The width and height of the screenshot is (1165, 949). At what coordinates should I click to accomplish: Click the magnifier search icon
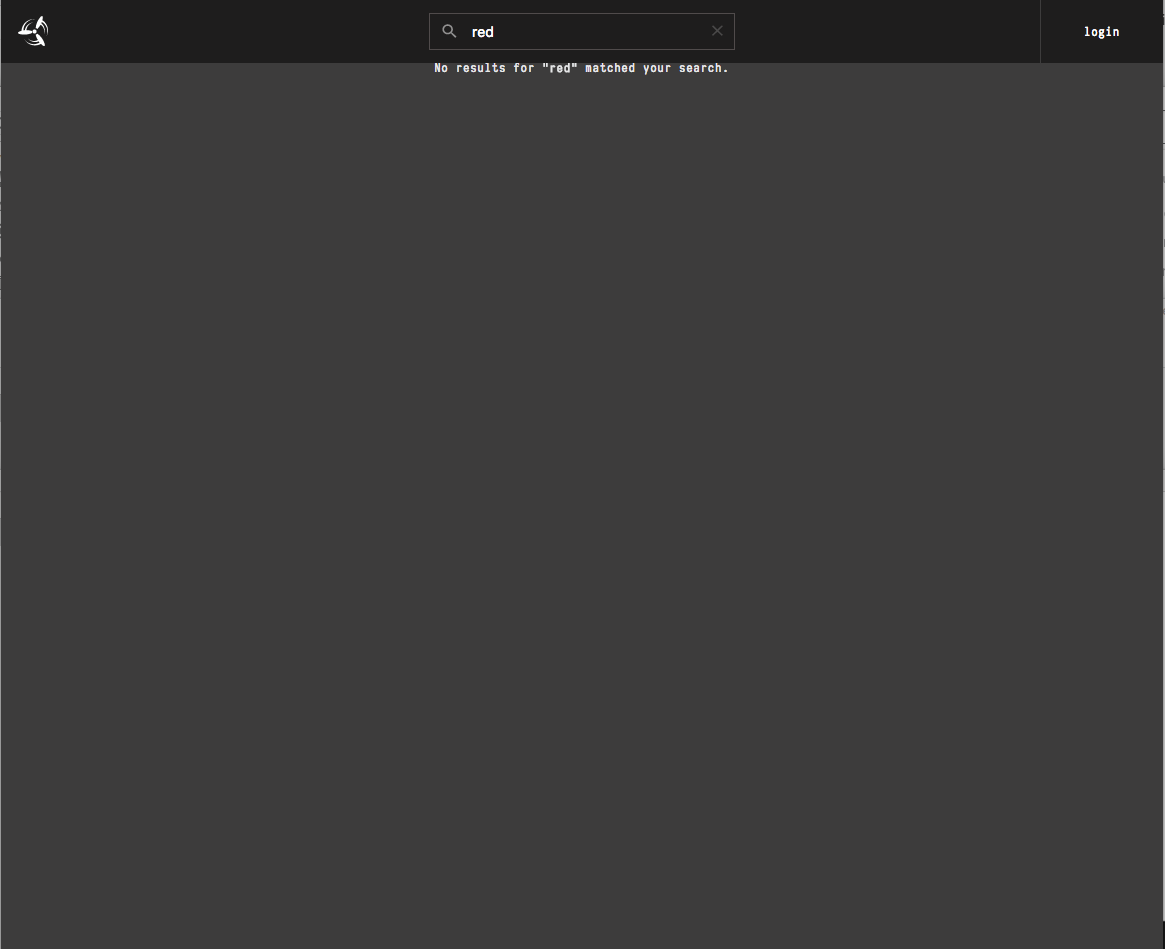pos(449,31)
